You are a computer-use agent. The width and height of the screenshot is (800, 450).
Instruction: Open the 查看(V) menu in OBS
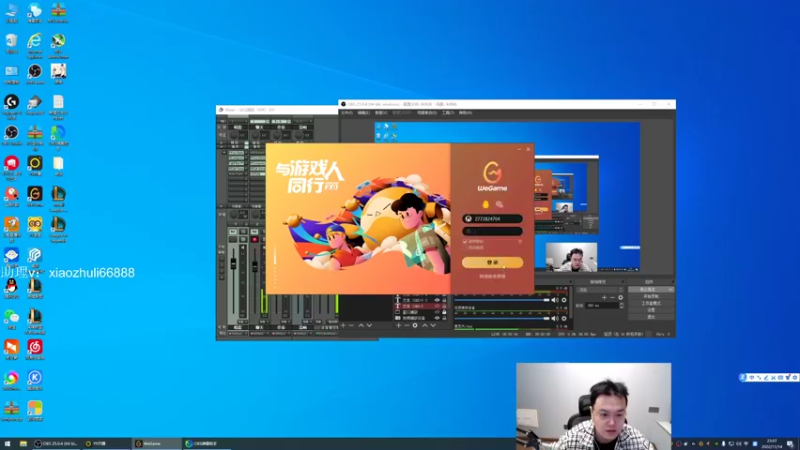pos(381,113)
